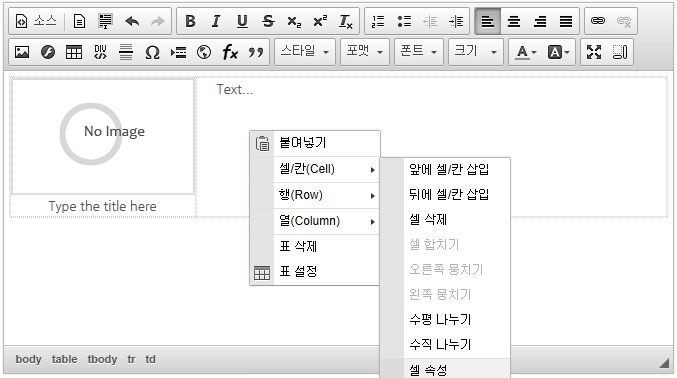Open the 폰트 dropdown
677x378 pixels.
click(419, 52)
